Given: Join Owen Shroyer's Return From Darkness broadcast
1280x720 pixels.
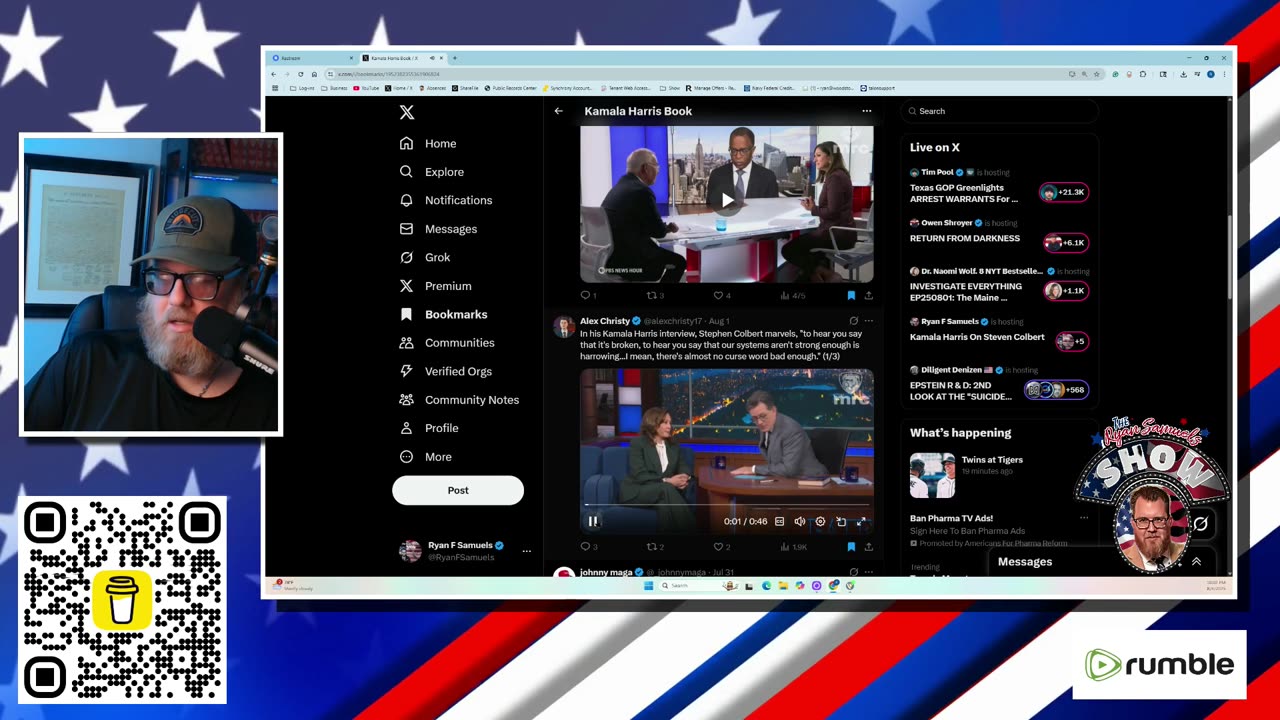Looking at the screenshot, I should click(x=998, y=233).
